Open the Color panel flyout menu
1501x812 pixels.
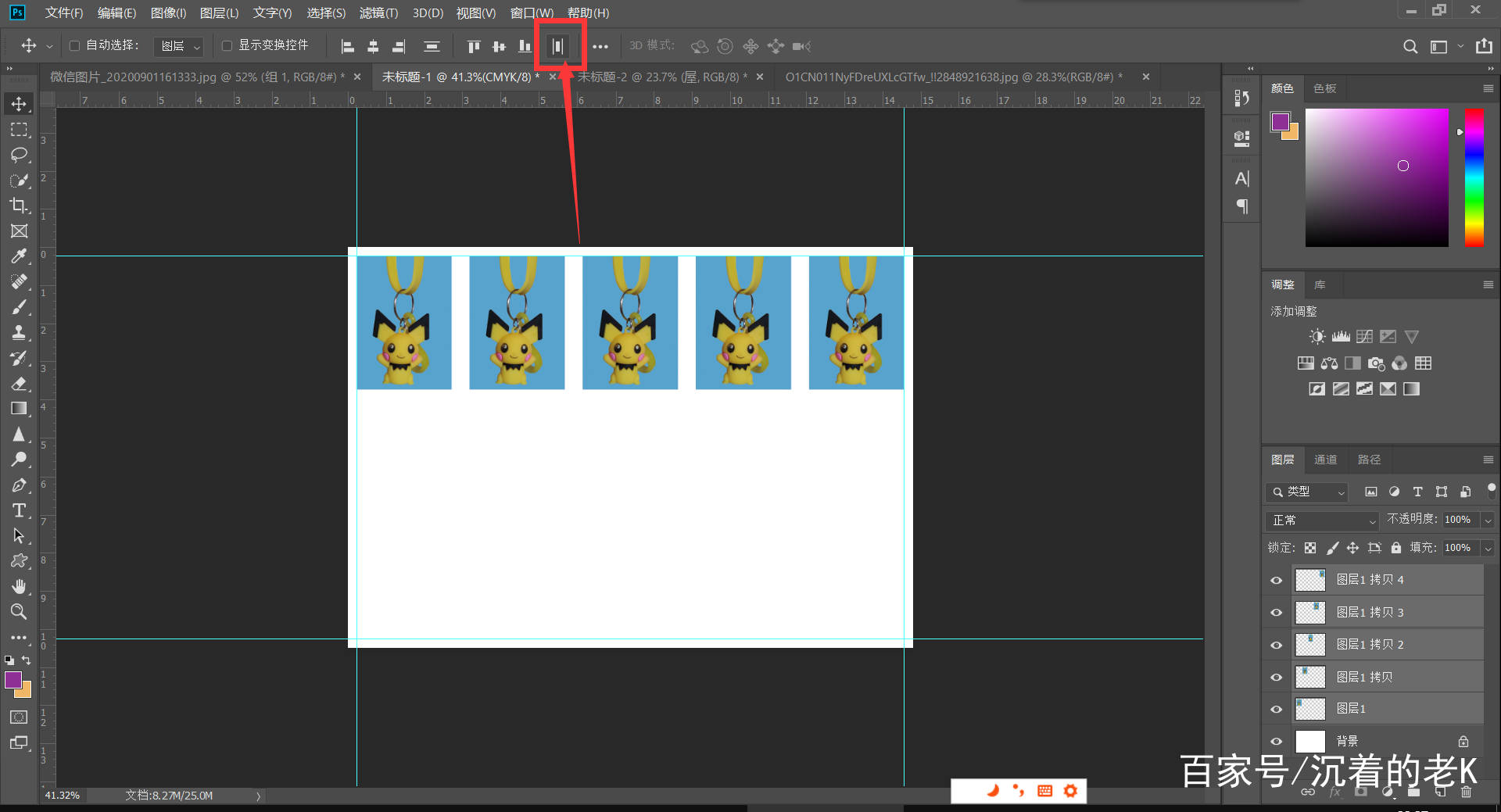pyautogui.click(x=1488, y=88)
